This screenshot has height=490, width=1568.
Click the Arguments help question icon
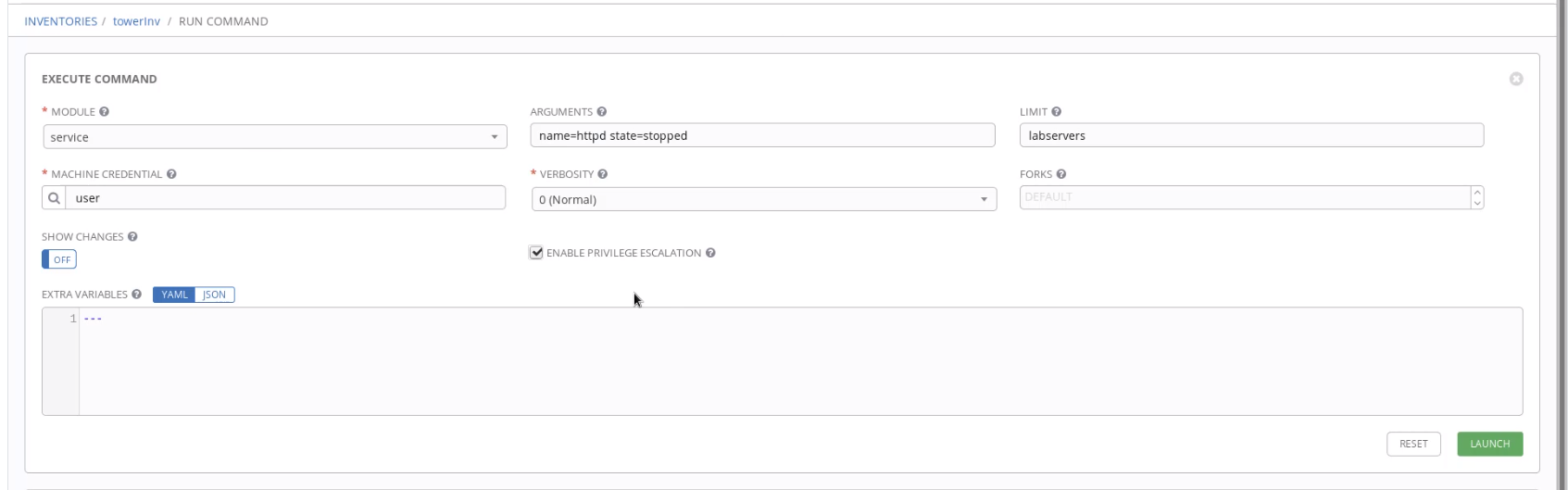[602, 112]
